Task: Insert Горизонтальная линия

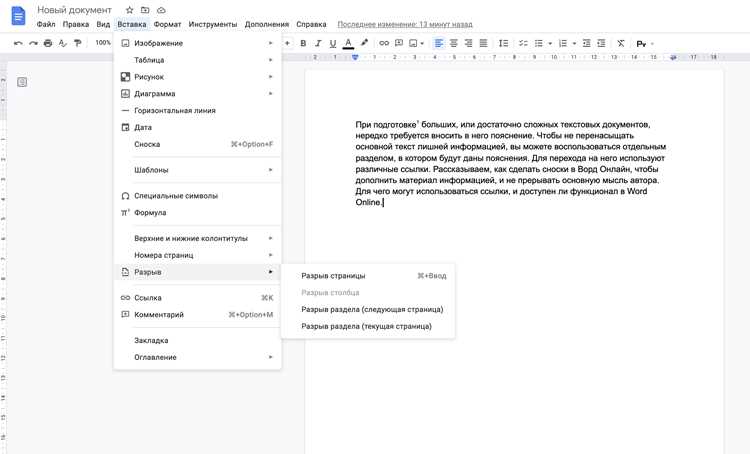Action: [198, 111]
